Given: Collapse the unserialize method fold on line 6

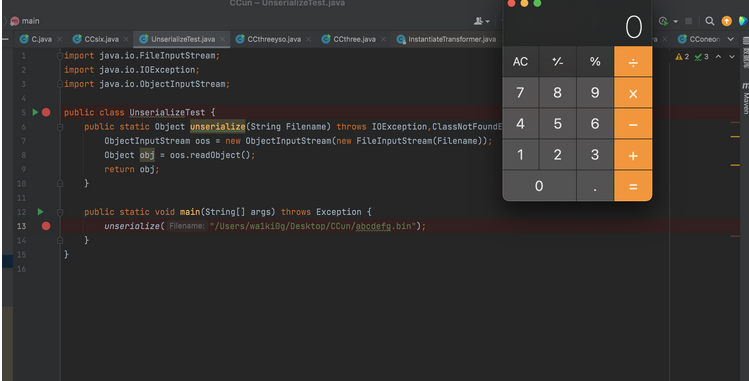Looking at the screenshot, I should (x=60, y=127).
